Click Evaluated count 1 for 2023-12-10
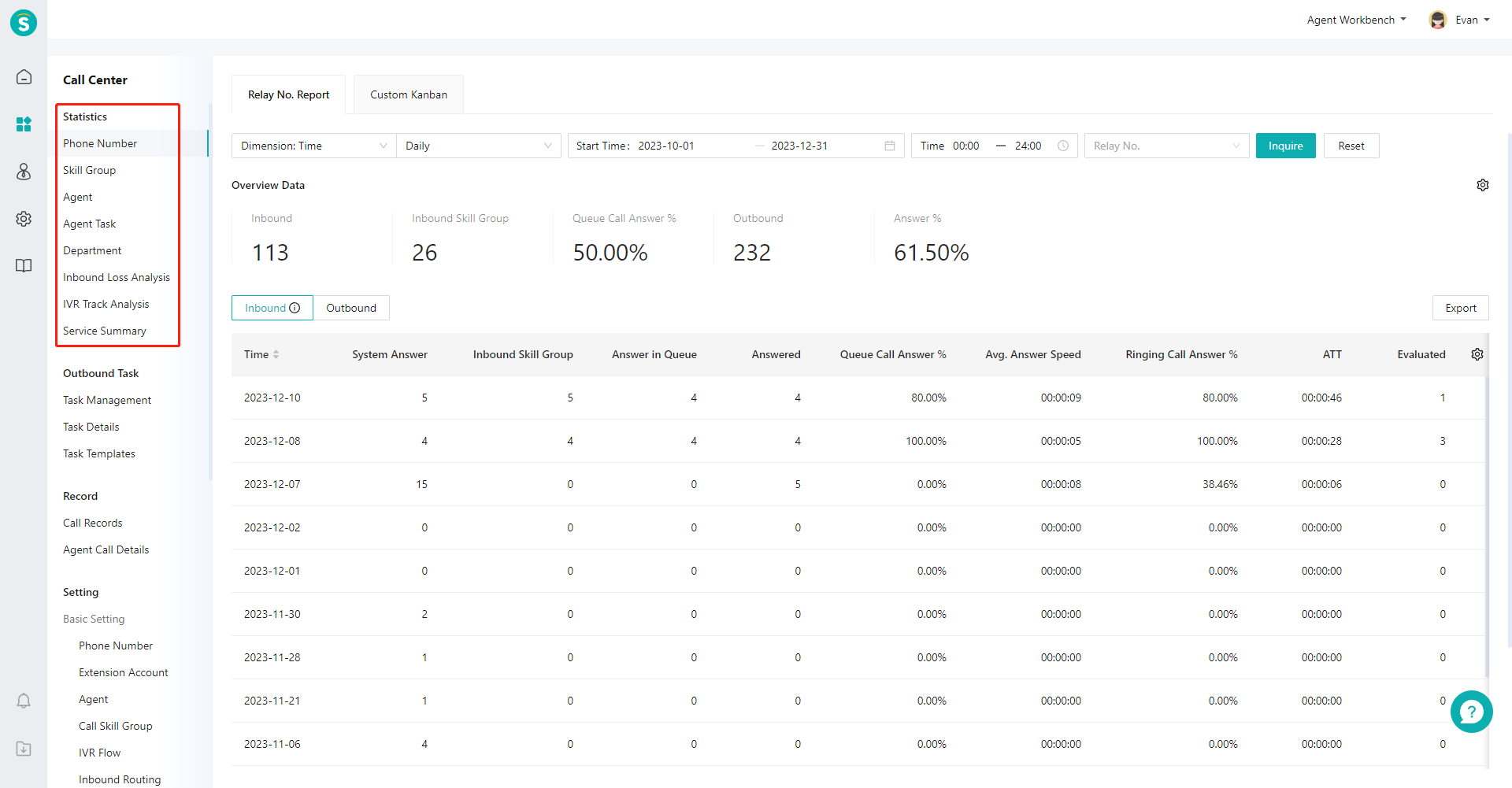 1443,398
